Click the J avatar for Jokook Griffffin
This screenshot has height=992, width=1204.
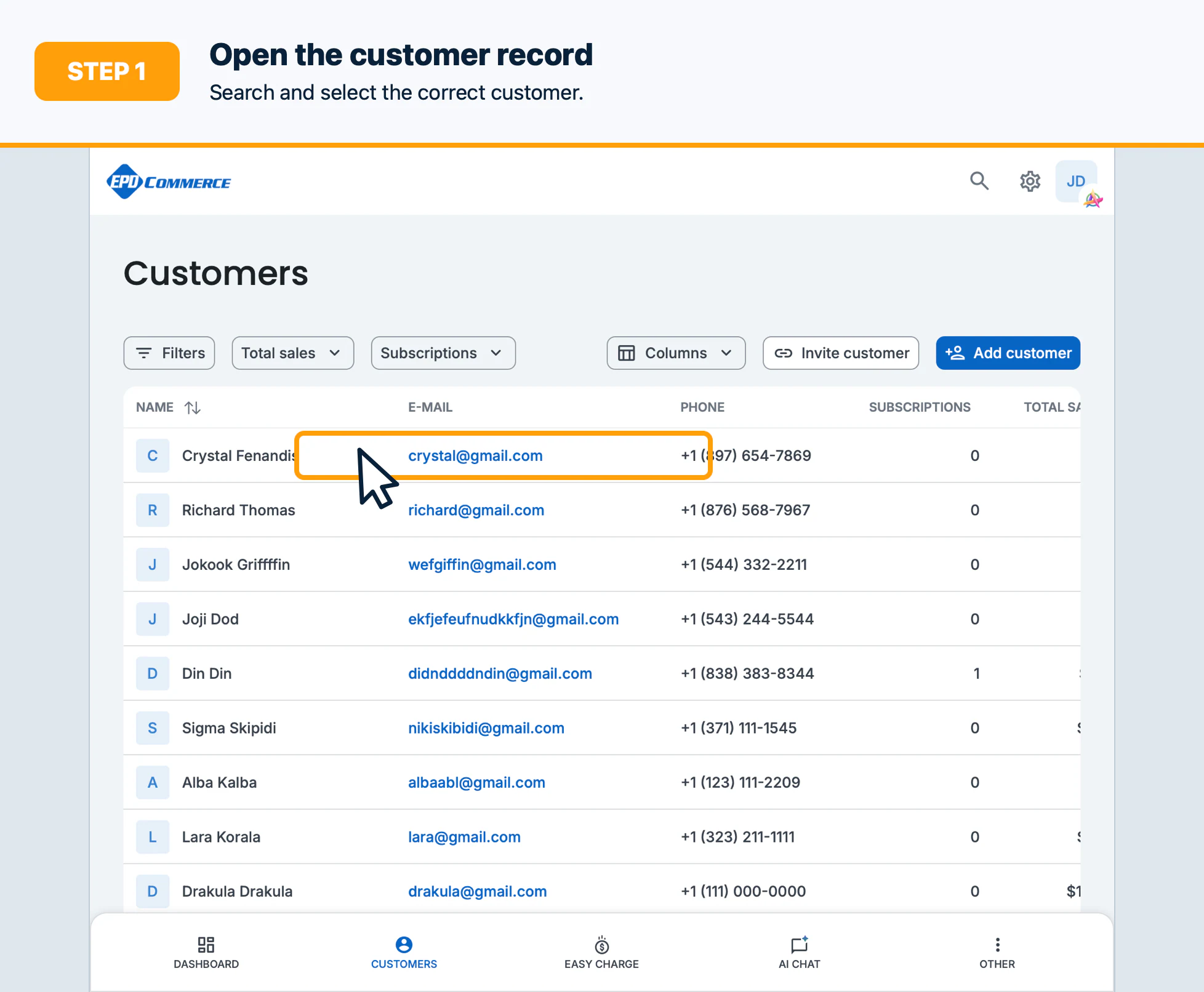click(x=153, y=564)
